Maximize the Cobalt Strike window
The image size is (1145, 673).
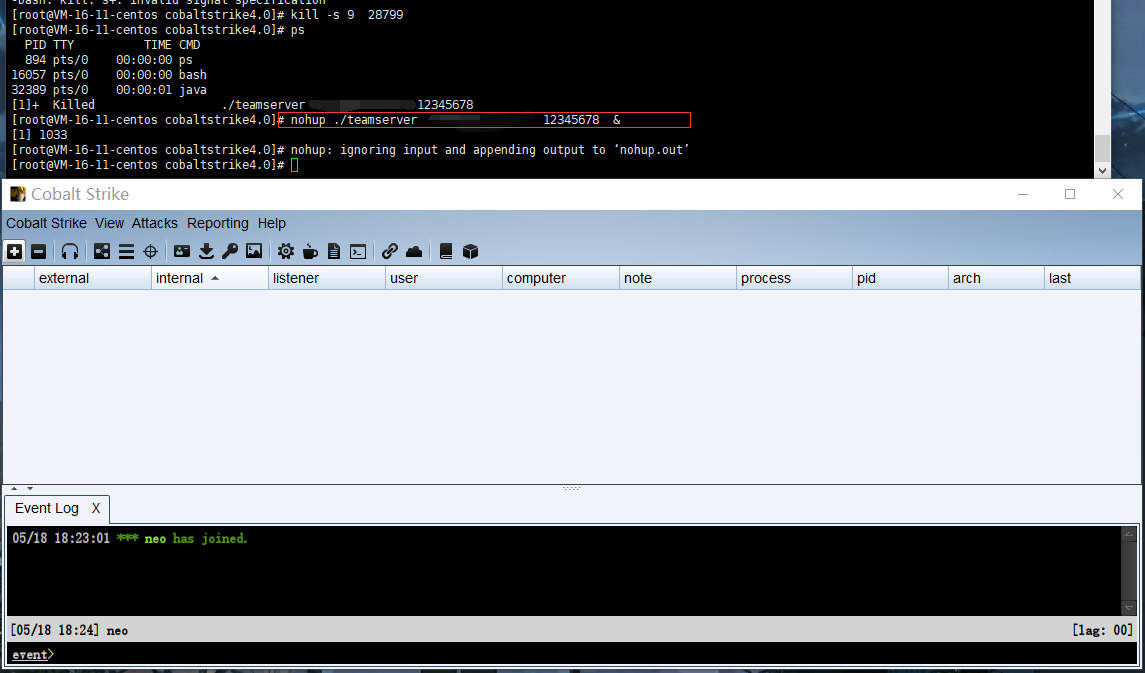click(1070, 194)
